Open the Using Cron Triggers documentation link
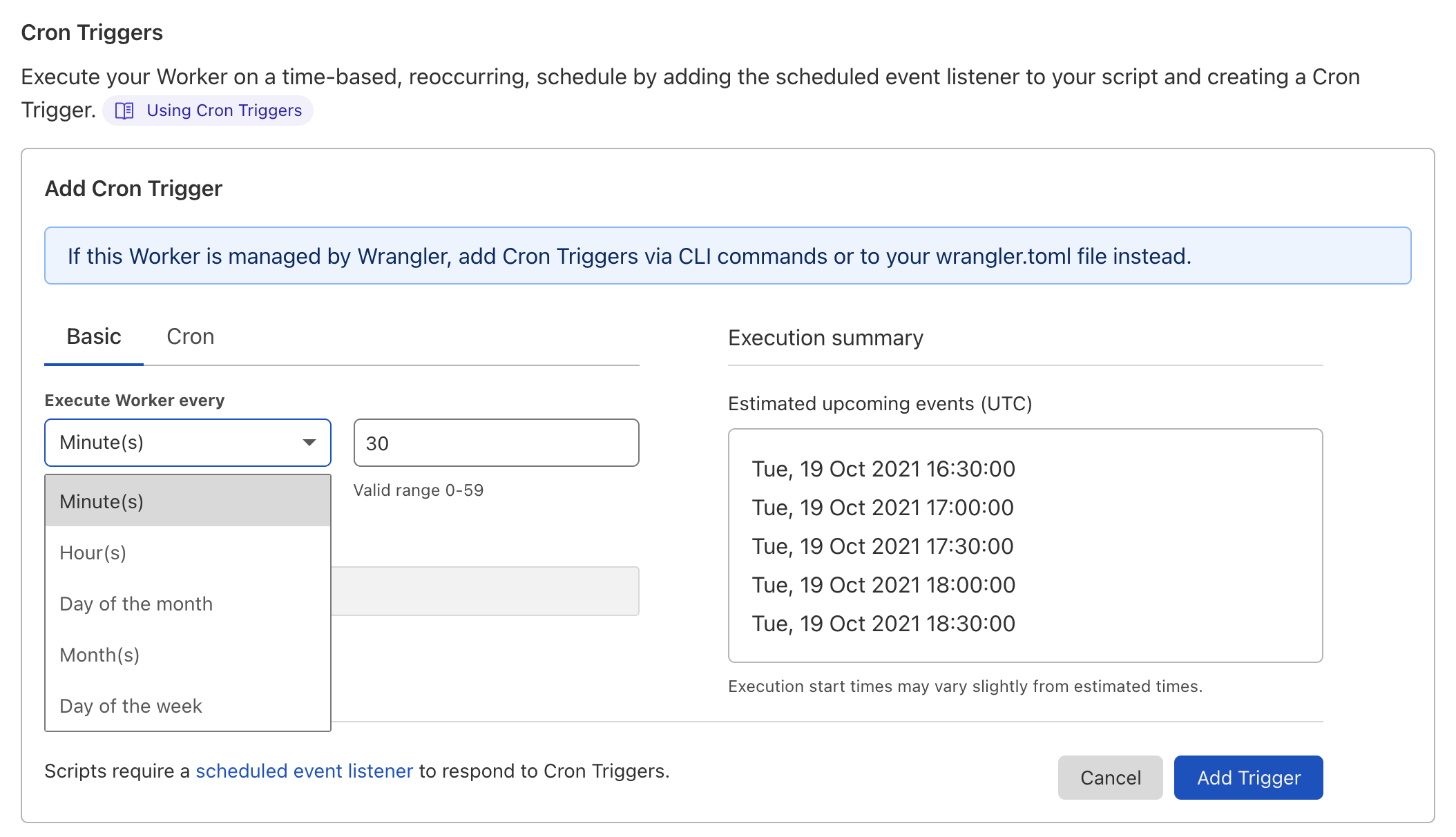This screenshot has width=1456, height=837. tap(223, 110)
